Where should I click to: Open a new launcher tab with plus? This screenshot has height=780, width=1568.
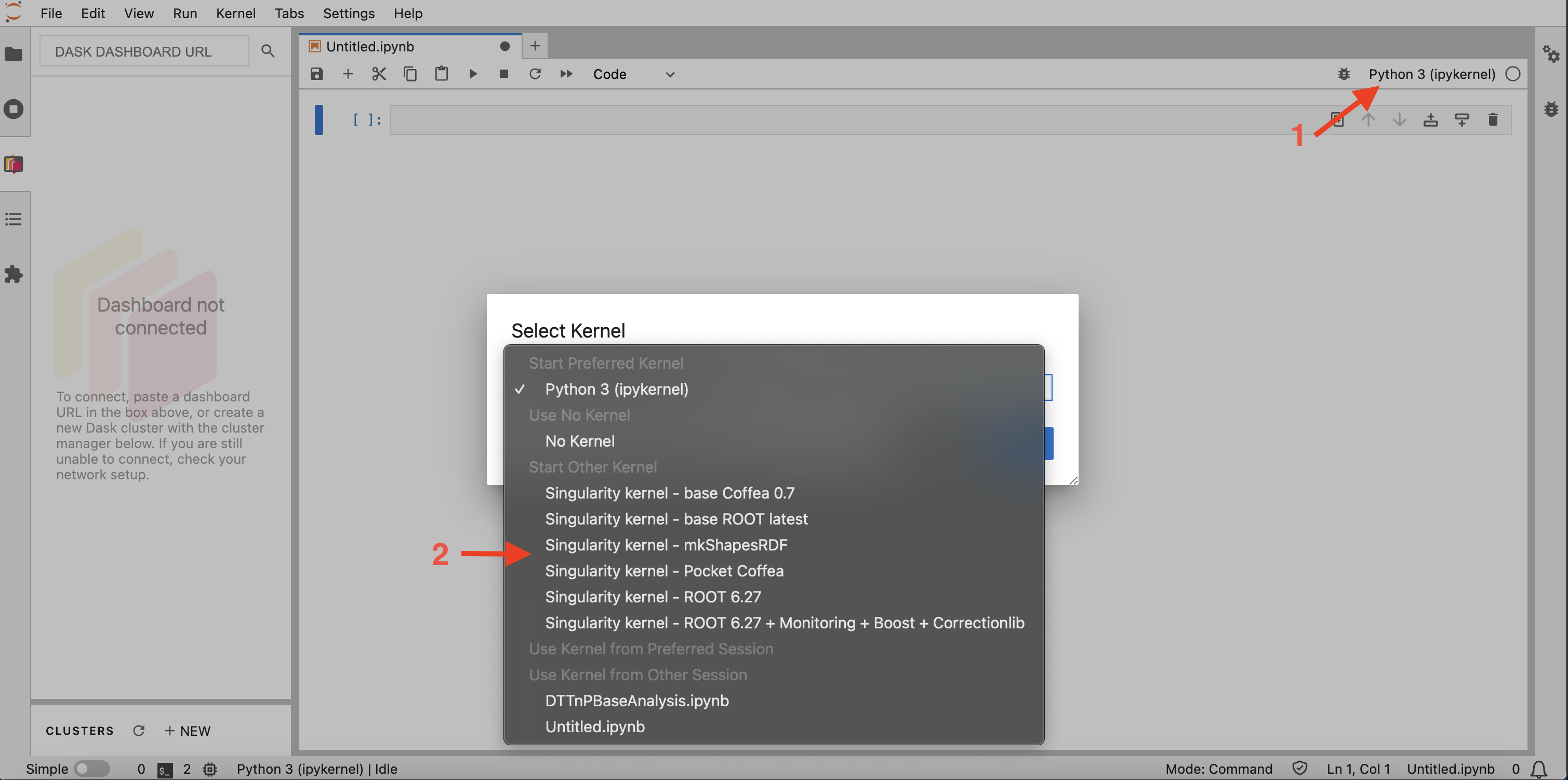tap(535, 46)
